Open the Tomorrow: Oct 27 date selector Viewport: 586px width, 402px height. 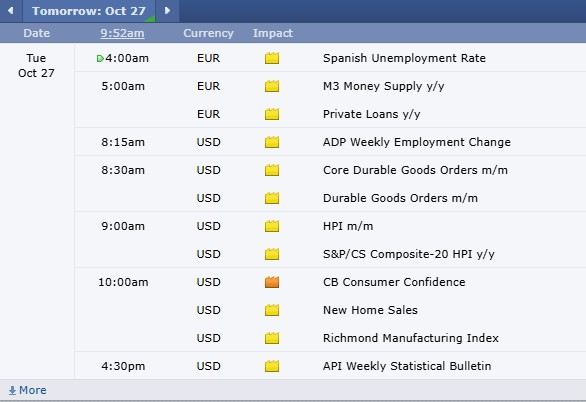tap(89, 11)
